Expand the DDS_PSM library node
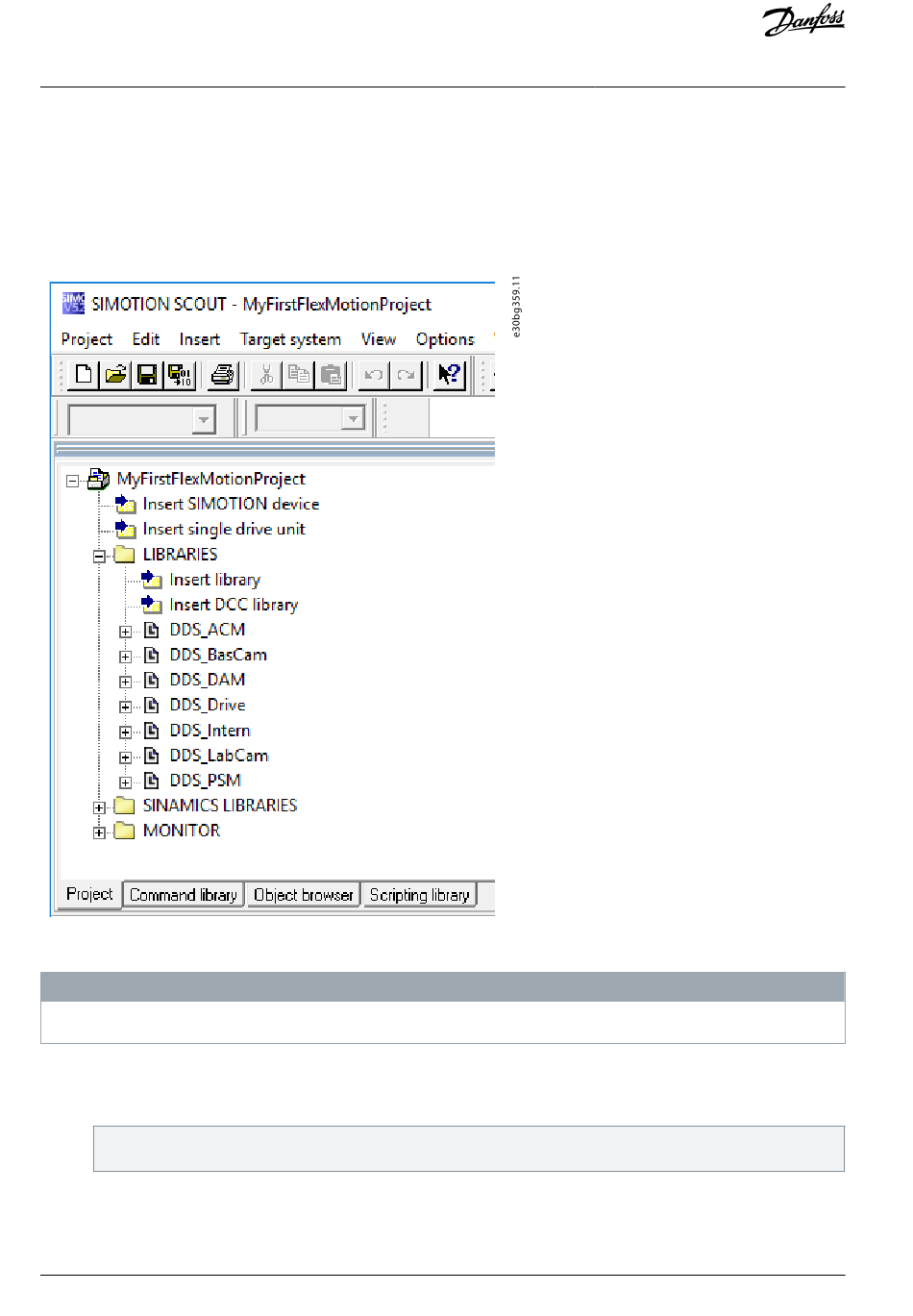The height and width of the screenshot is (1316, 913). (125, 782)
